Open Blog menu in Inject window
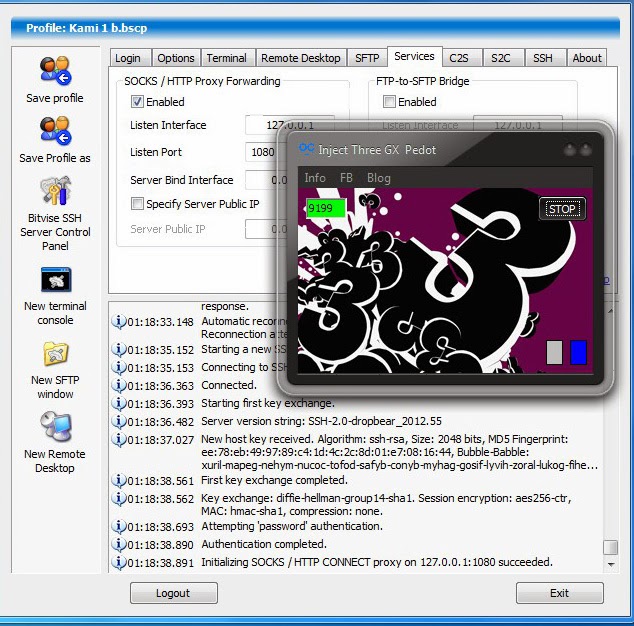The height and width of the screenshot is (626, 634). click(379, 178)
